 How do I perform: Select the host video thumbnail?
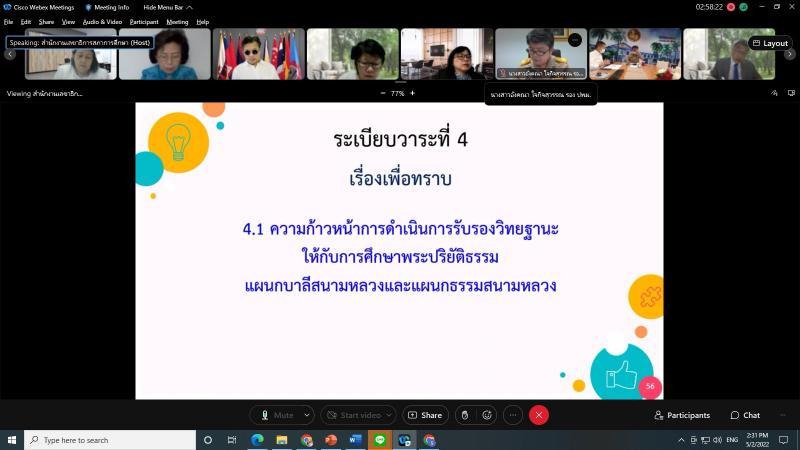tap(71, 54)
